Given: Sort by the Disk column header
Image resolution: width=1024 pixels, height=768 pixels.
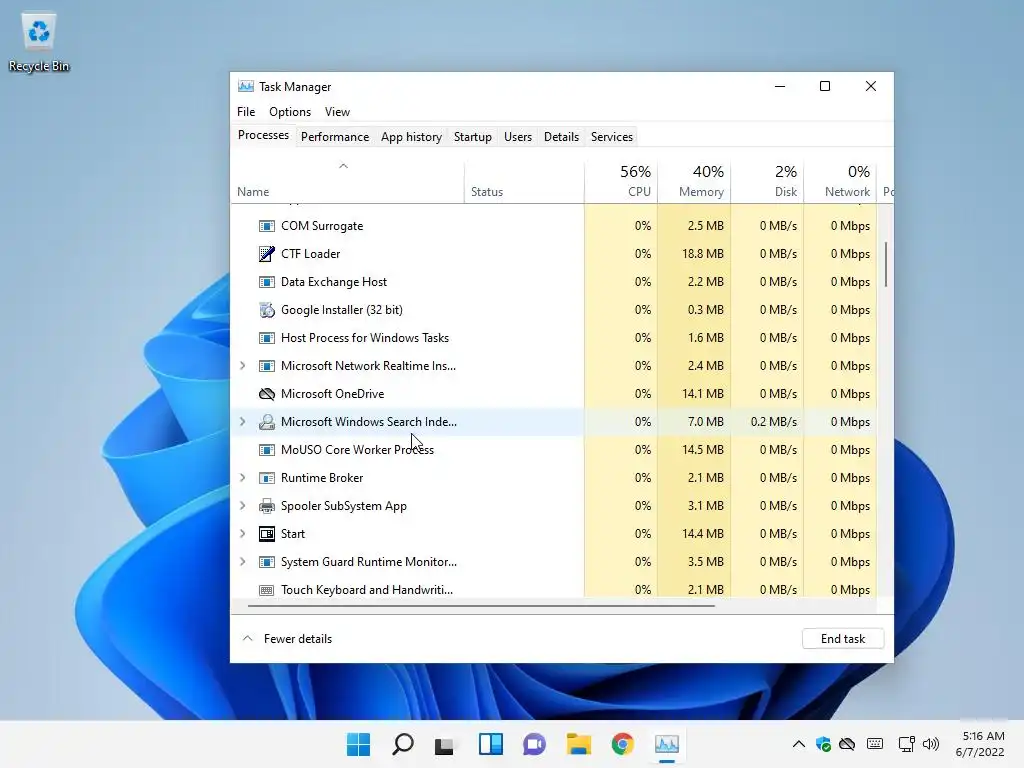Looking at the screenshot, I should (767, 181).
